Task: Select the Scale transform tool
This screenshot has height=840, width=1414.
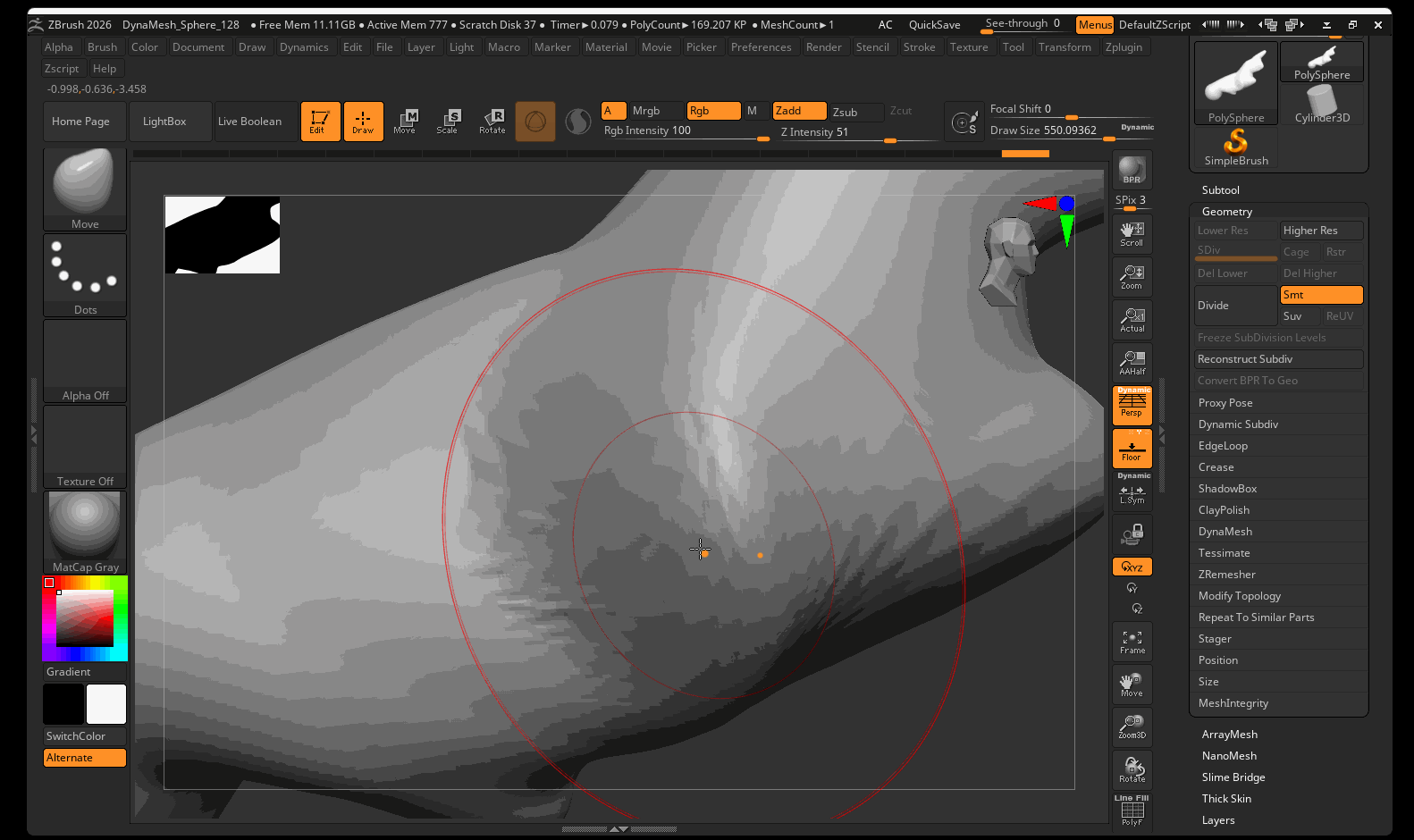Action: pyautogui.click(x=447, y=122)
